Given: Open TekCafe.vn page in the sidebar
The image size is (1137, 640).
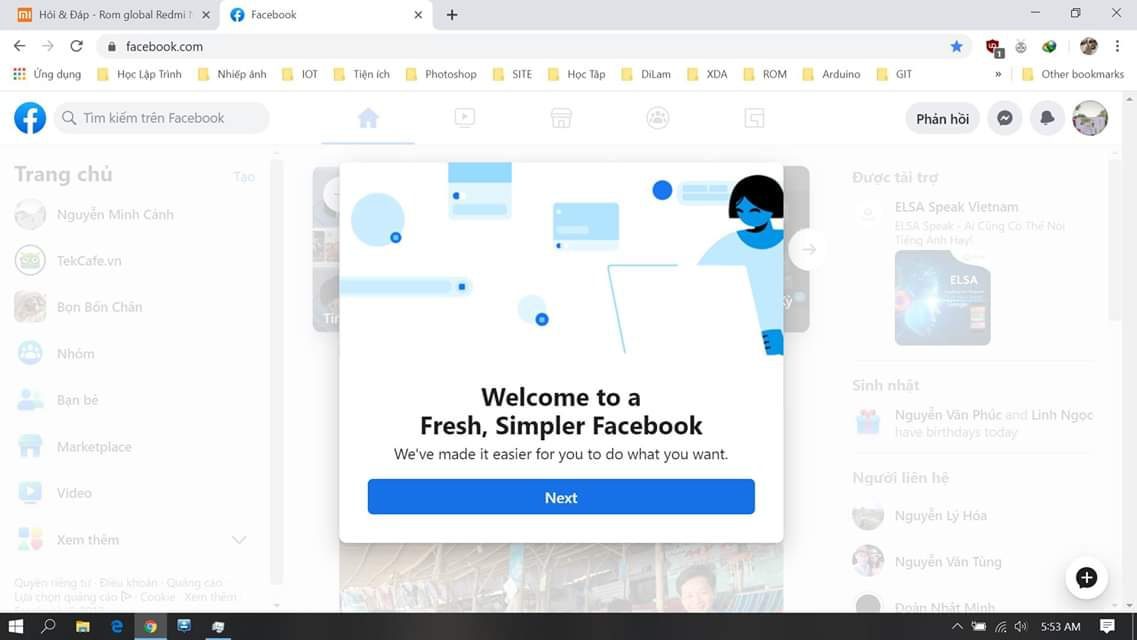Looking at the screenshot, I should pos(68,261).
